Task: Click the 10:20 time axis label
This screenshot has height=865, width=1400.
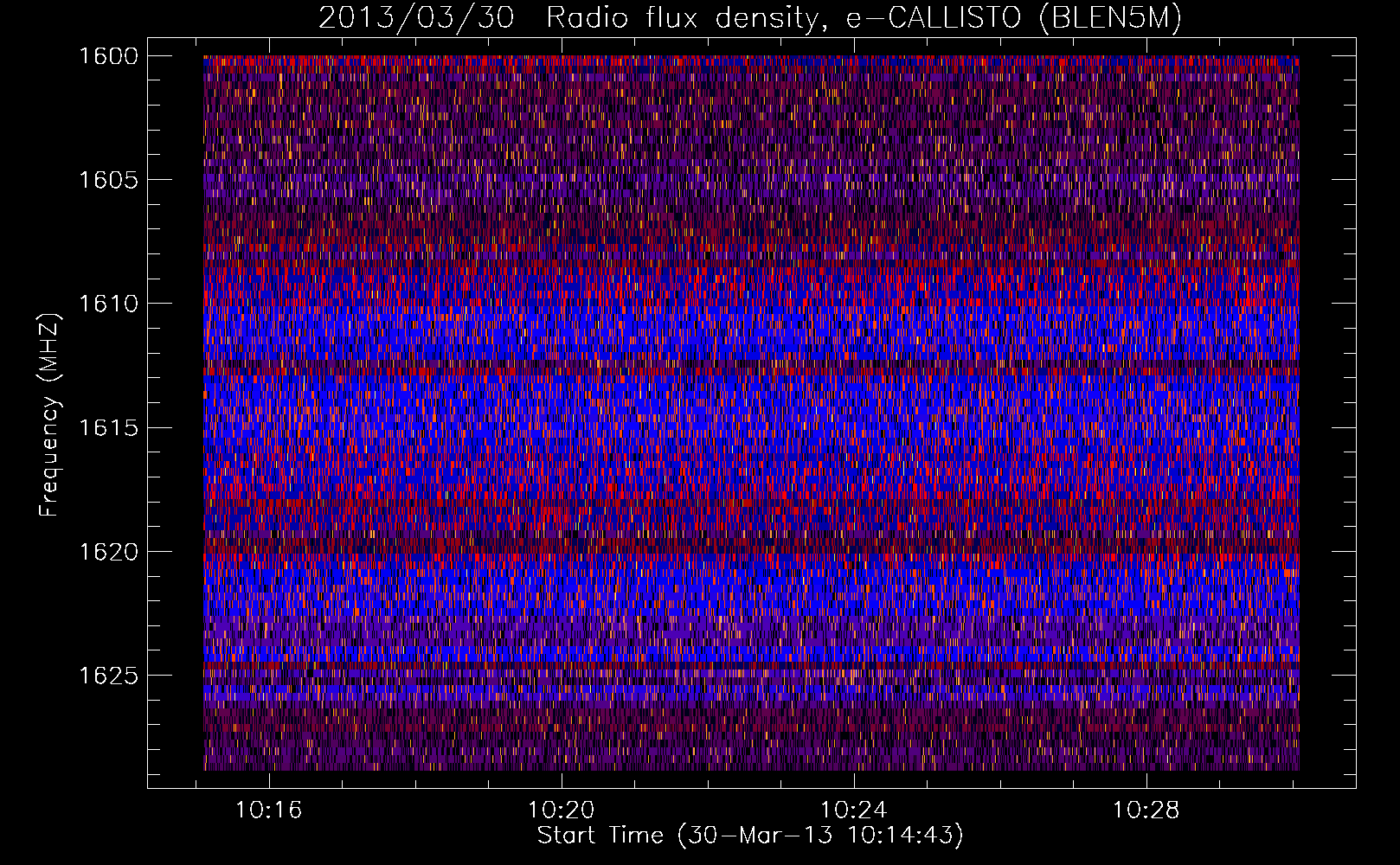Action: pyautogui.click(x=562, y=811)
